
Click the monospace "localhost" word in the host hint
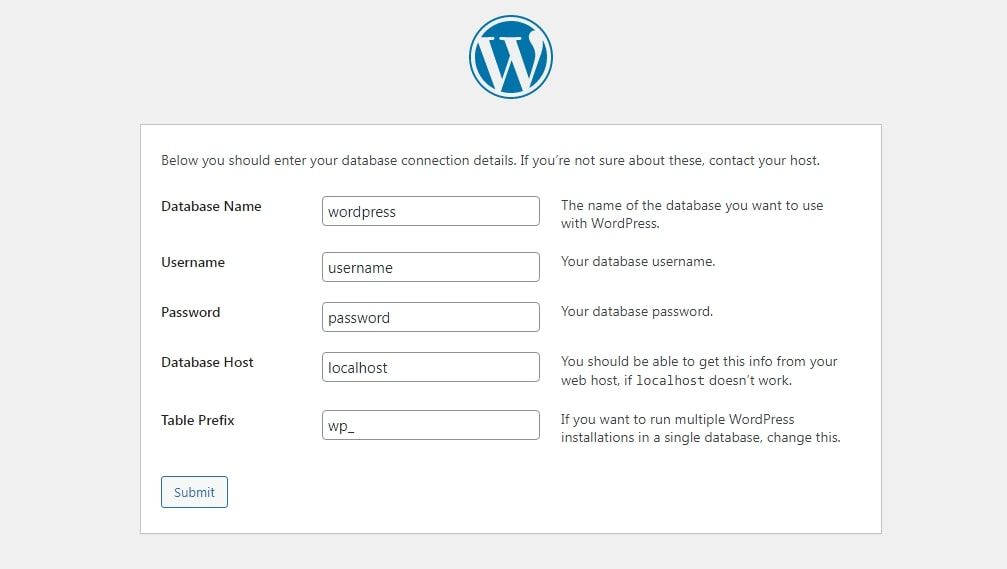coord(670,381)
